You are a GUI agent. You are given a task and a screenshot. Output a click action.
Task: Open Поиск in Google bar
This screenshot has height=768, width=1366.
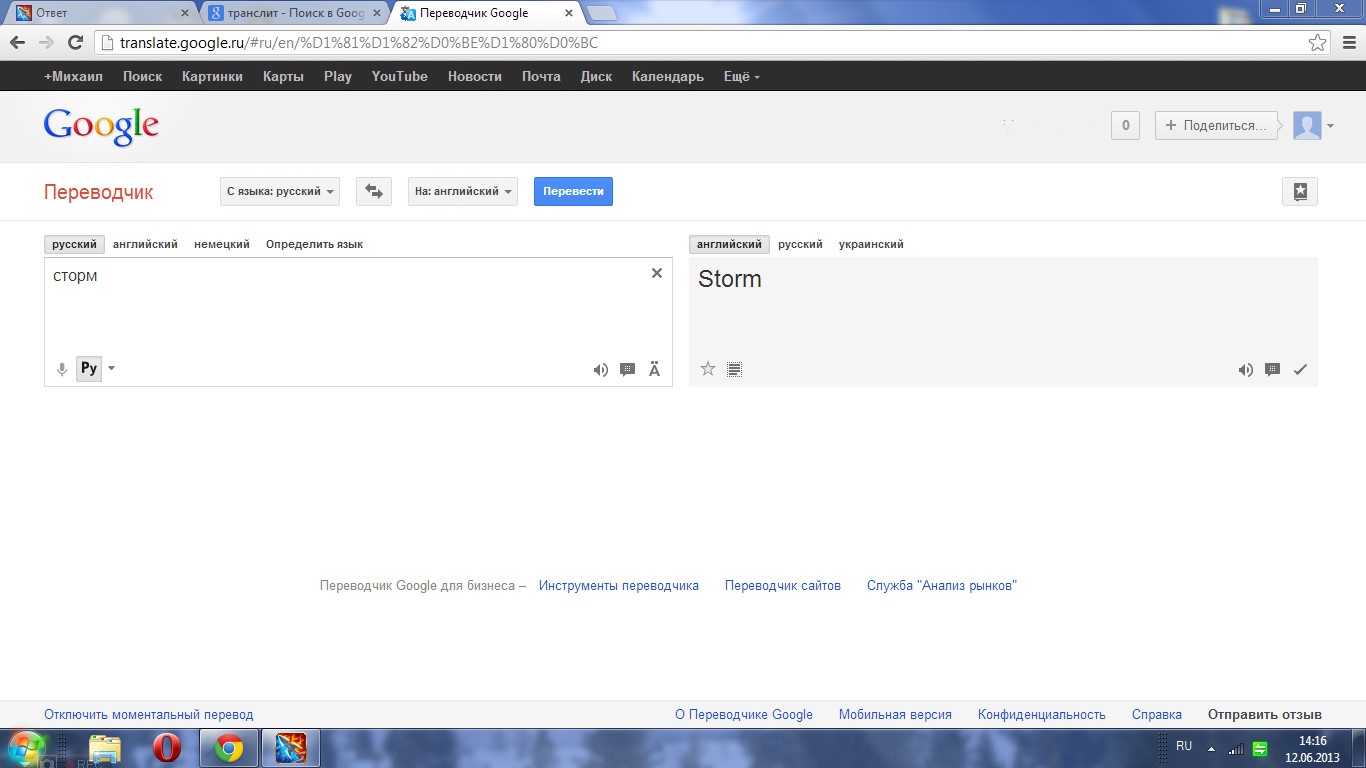click(142, 77)
